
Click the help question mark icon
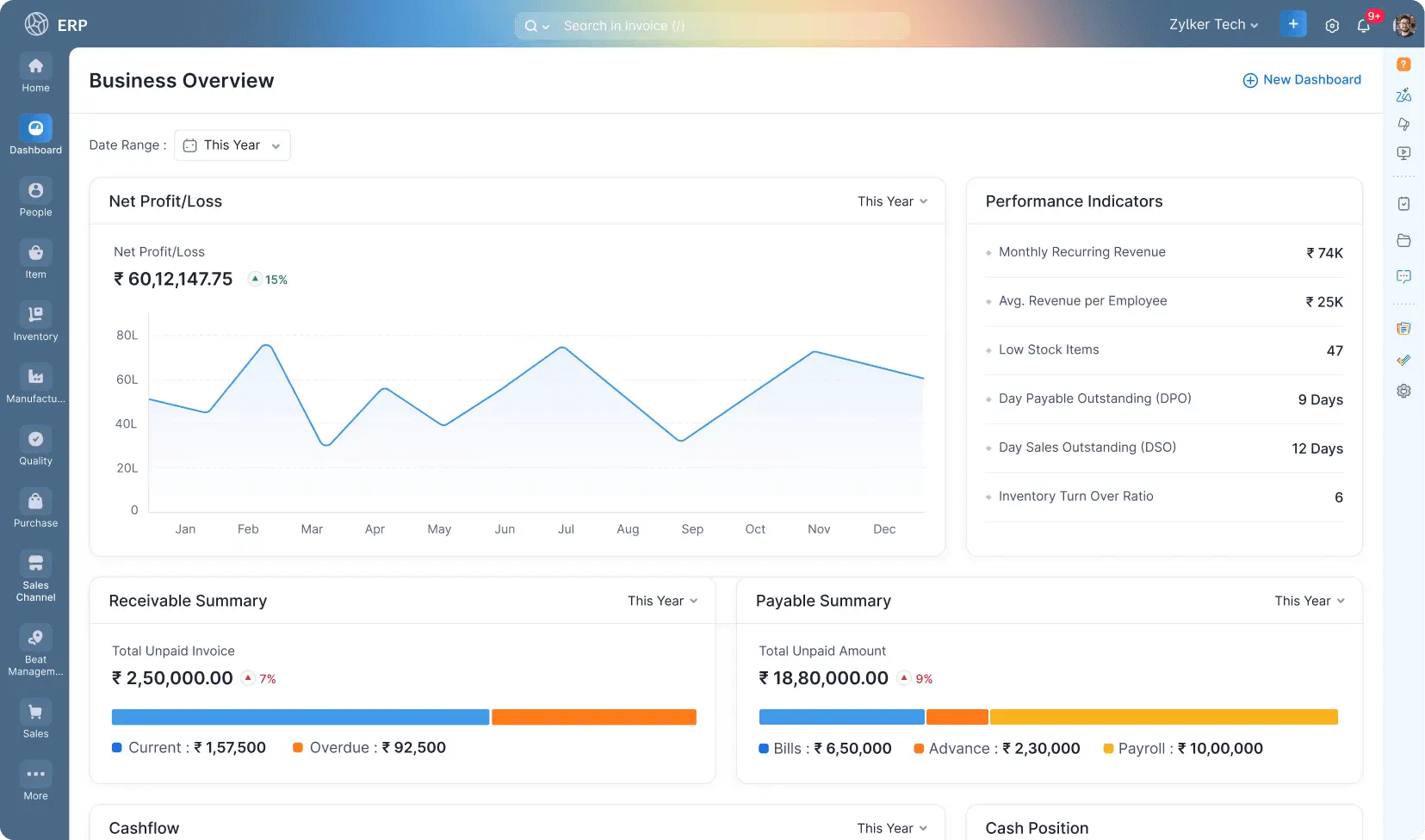(x=1403, y=64)
